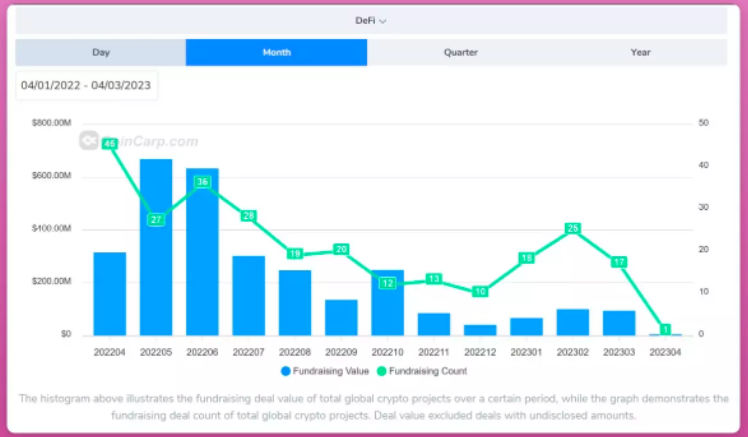Click the 10 count marker for 202212
This screenshot has width=748, height=437.
coord(480,291)
